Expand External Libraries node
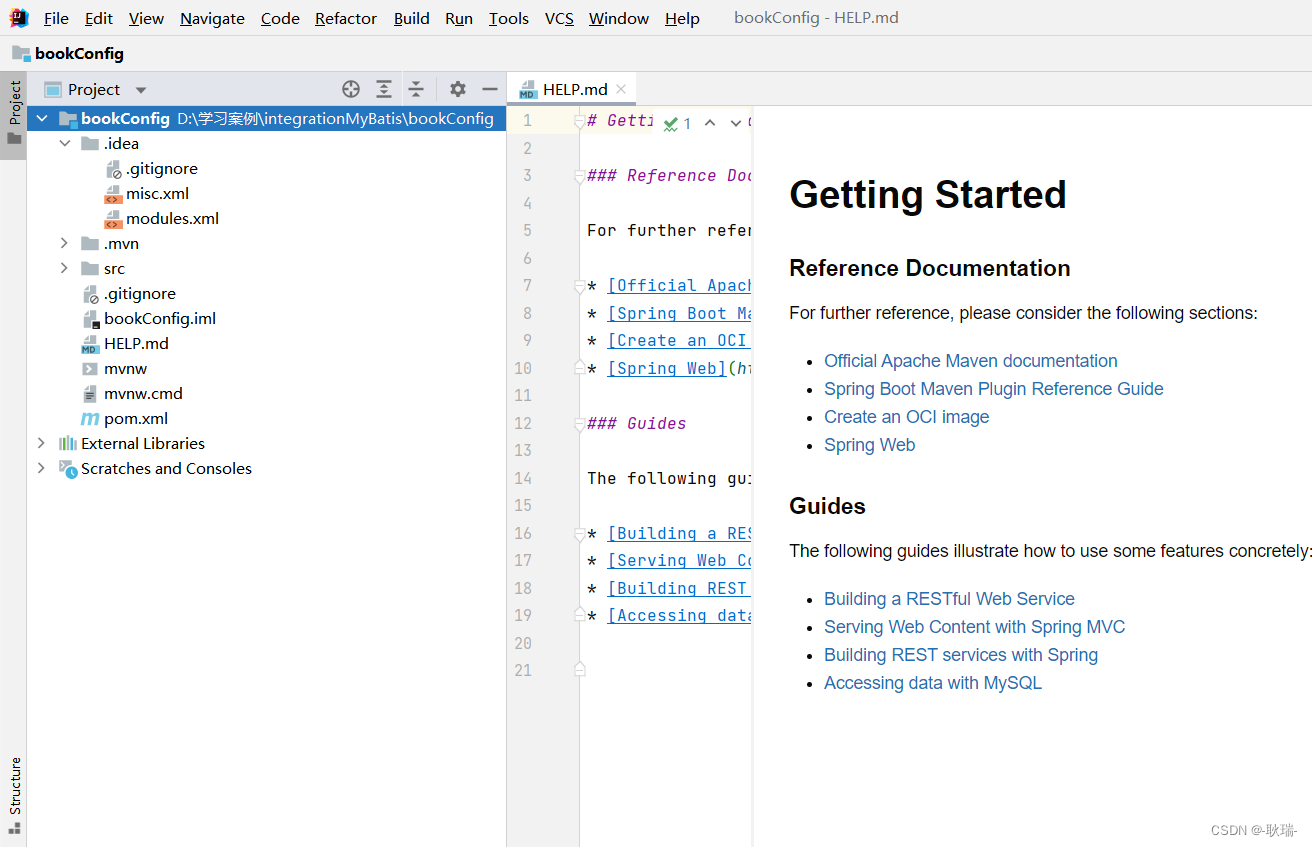1312x847 pixels. (x=42, y=444)
